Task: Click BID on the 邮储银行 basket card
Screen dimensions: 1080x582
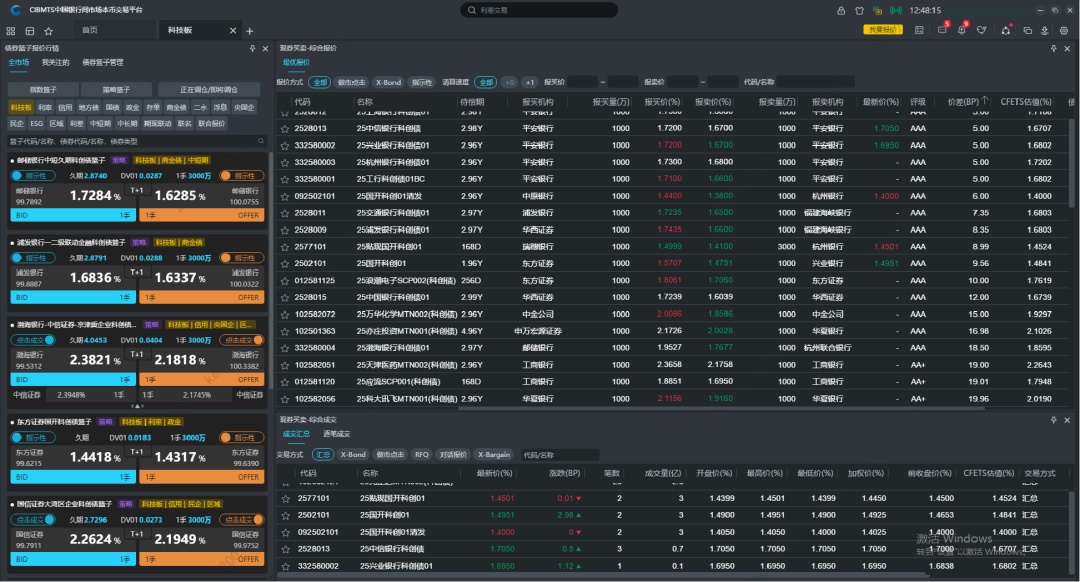Action: tap(73, 216)
